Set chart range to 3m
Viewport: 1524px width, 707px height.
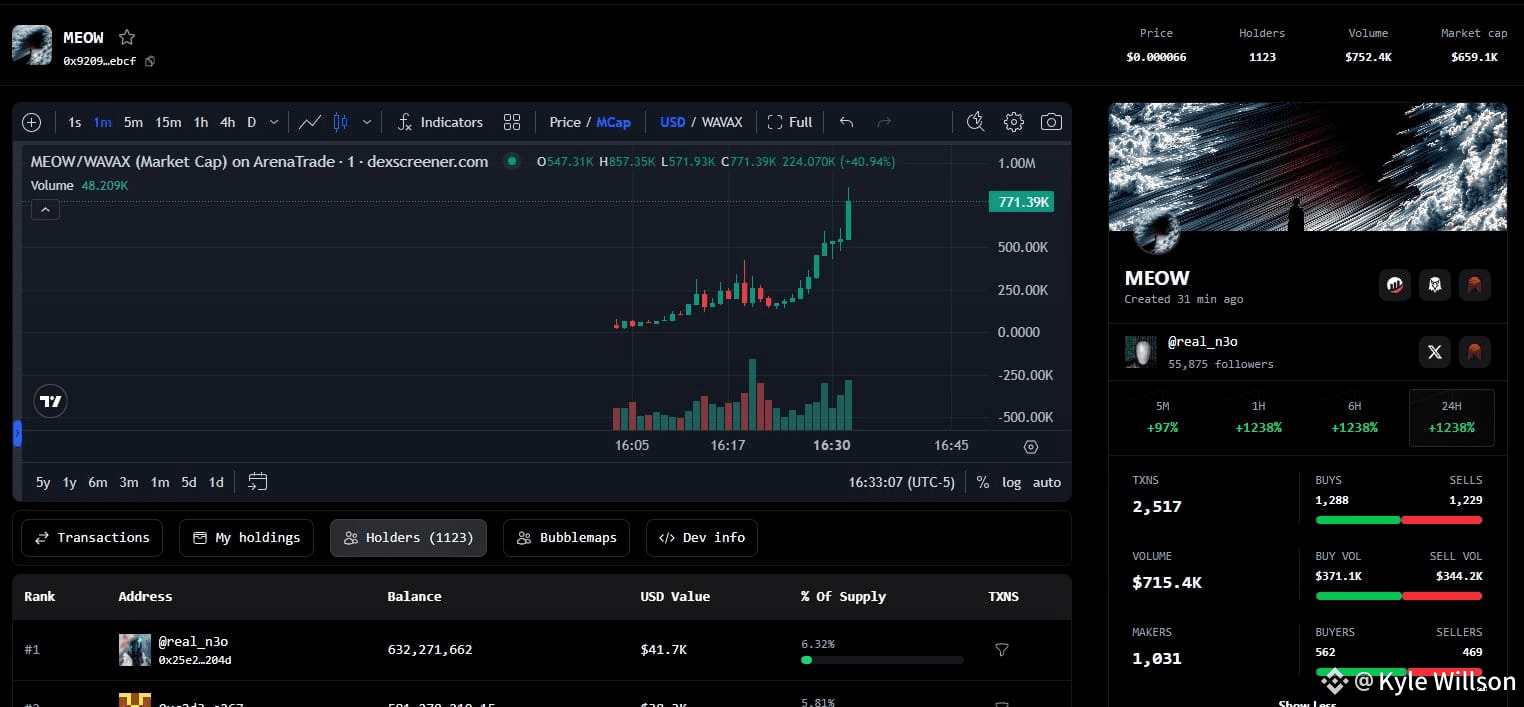[x=129, y=482]
